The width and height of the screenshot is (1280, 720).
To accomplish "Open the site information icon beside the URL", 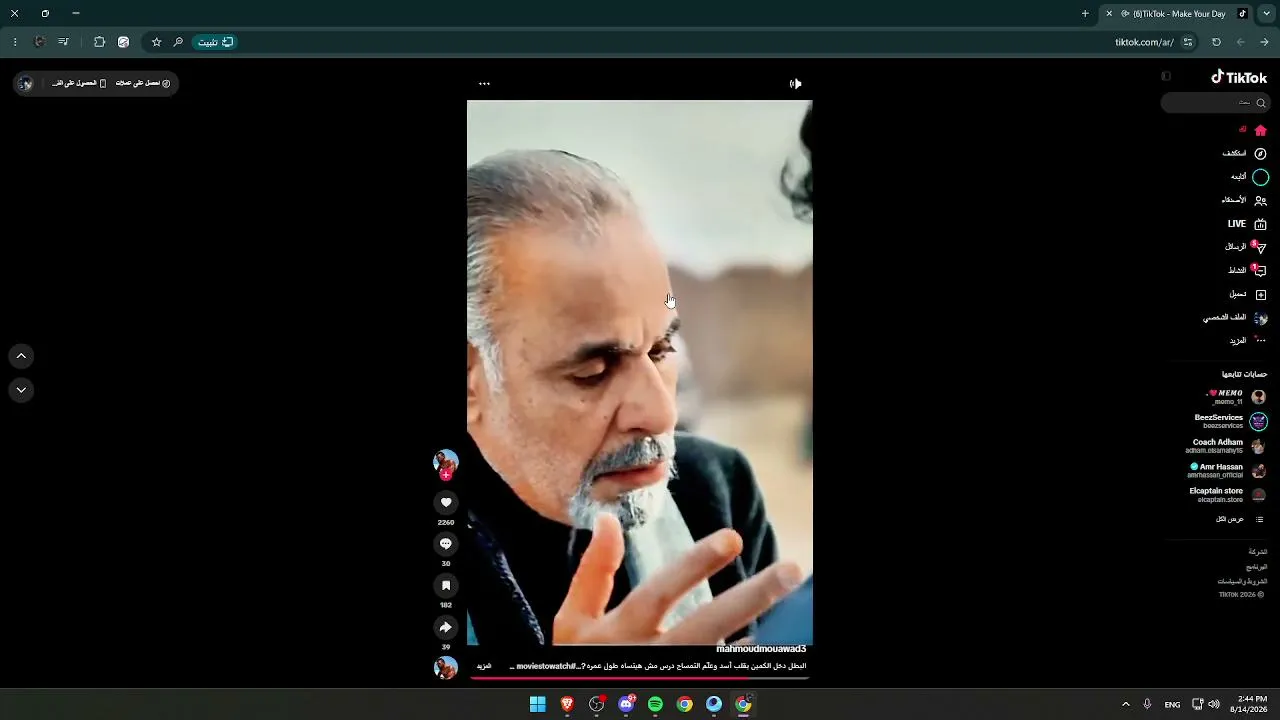I will click(x=1188, y=42).
